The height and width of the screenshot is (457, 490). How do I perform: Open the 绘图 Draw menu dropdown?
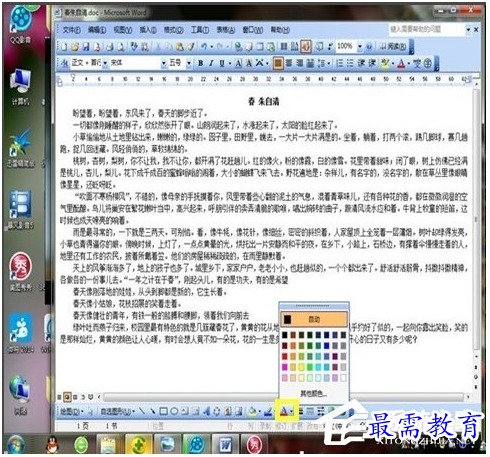71,411
